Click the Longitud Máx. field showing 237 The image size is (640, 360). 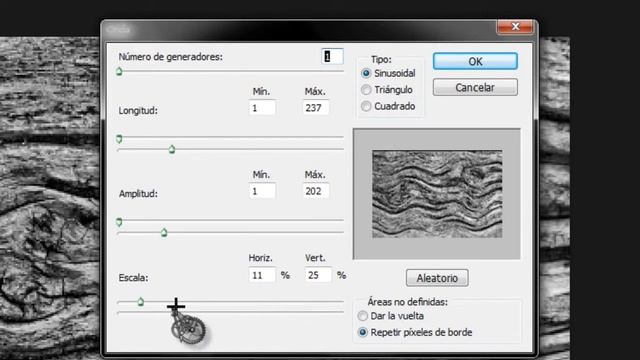316,108
